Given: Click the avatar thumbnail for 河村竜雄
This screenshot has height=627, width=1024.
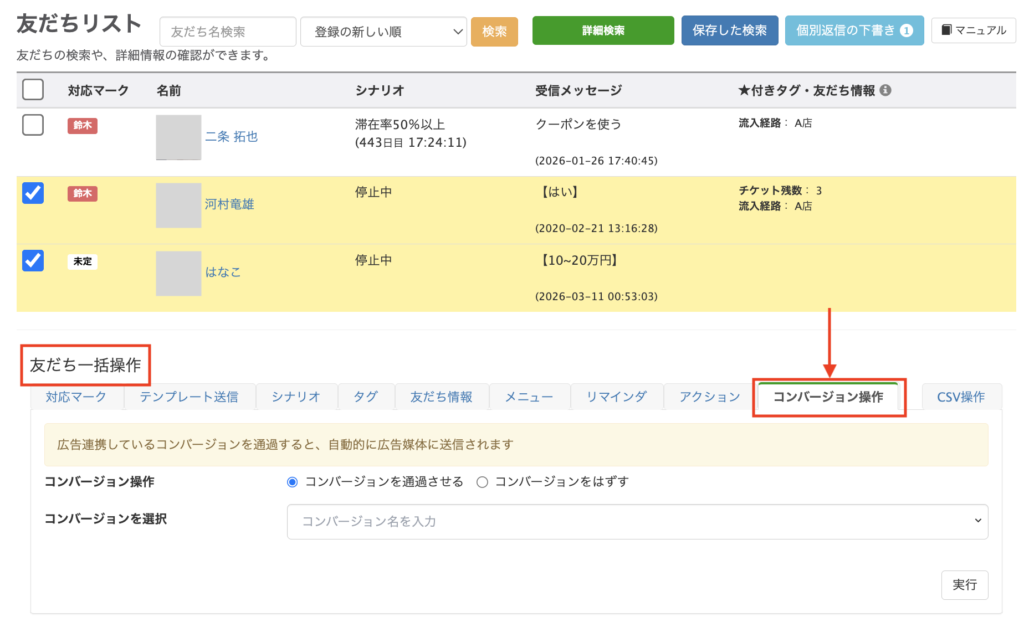Looking at the screenshot, I should (x=178, y=205).
